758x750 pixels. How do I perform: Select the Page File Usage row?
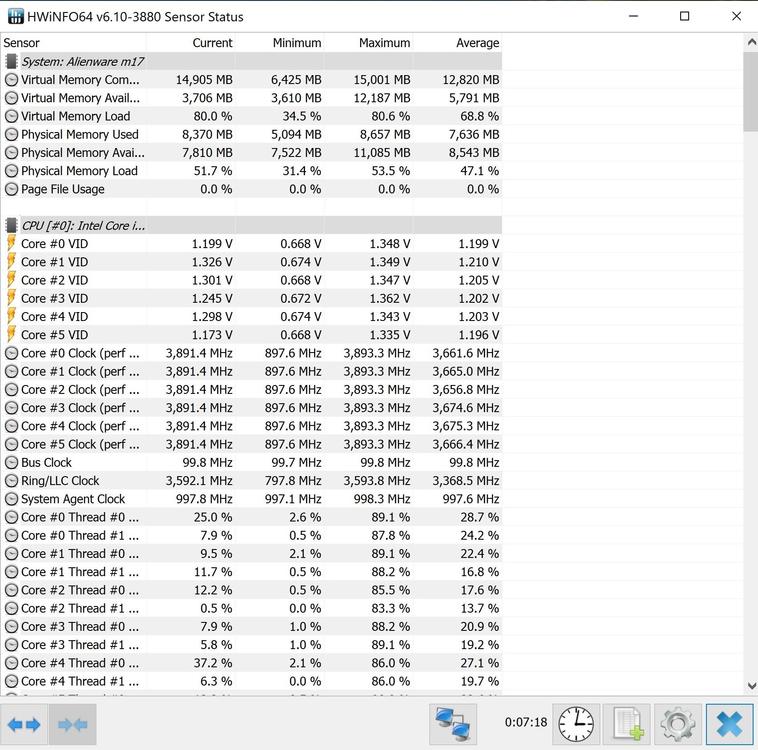[62, 189]
